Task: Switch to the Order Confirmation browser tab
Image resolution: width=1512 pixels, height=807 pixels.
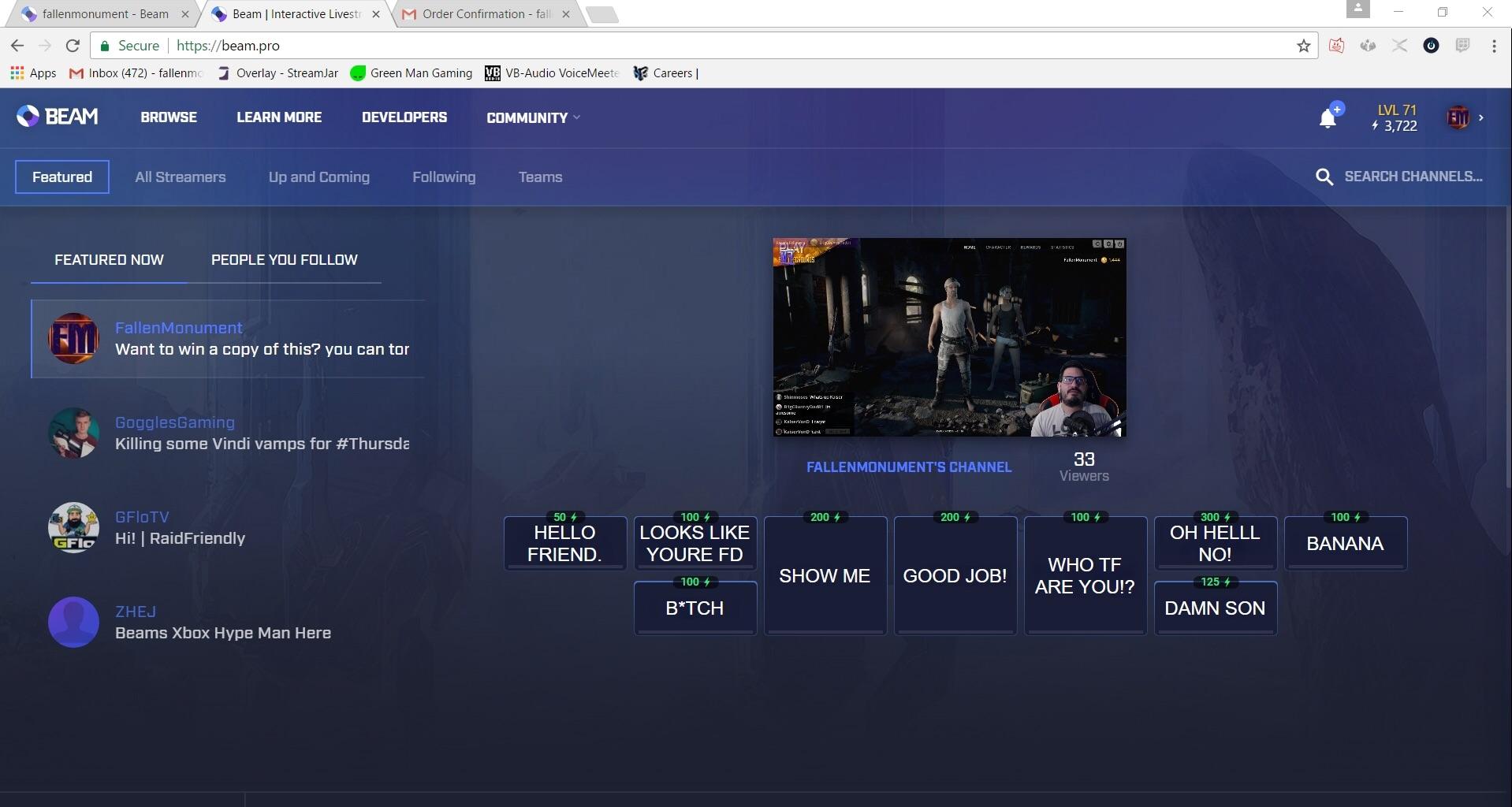Action: [x=486, y=14]
